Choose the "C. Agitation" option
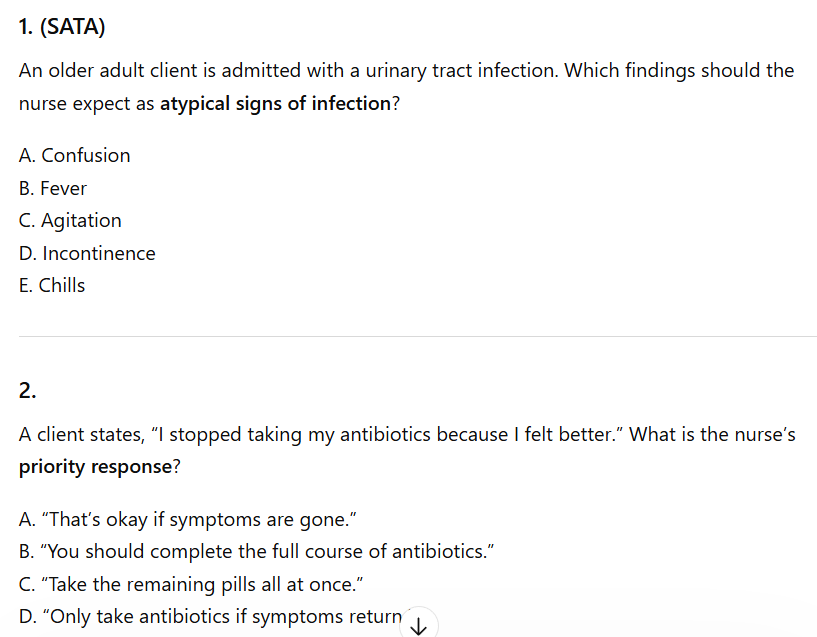817x637 pixels. (x=70, y=220)
